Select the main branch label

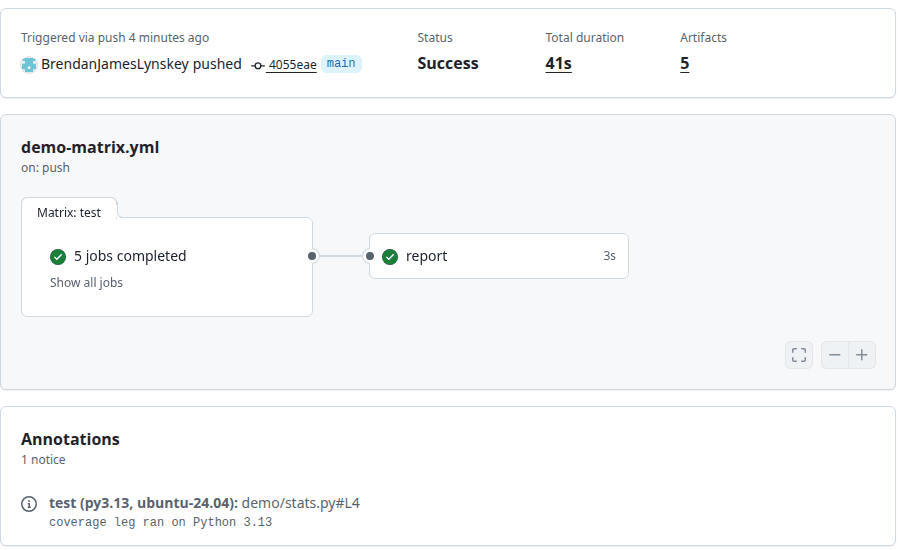point(341,63)
